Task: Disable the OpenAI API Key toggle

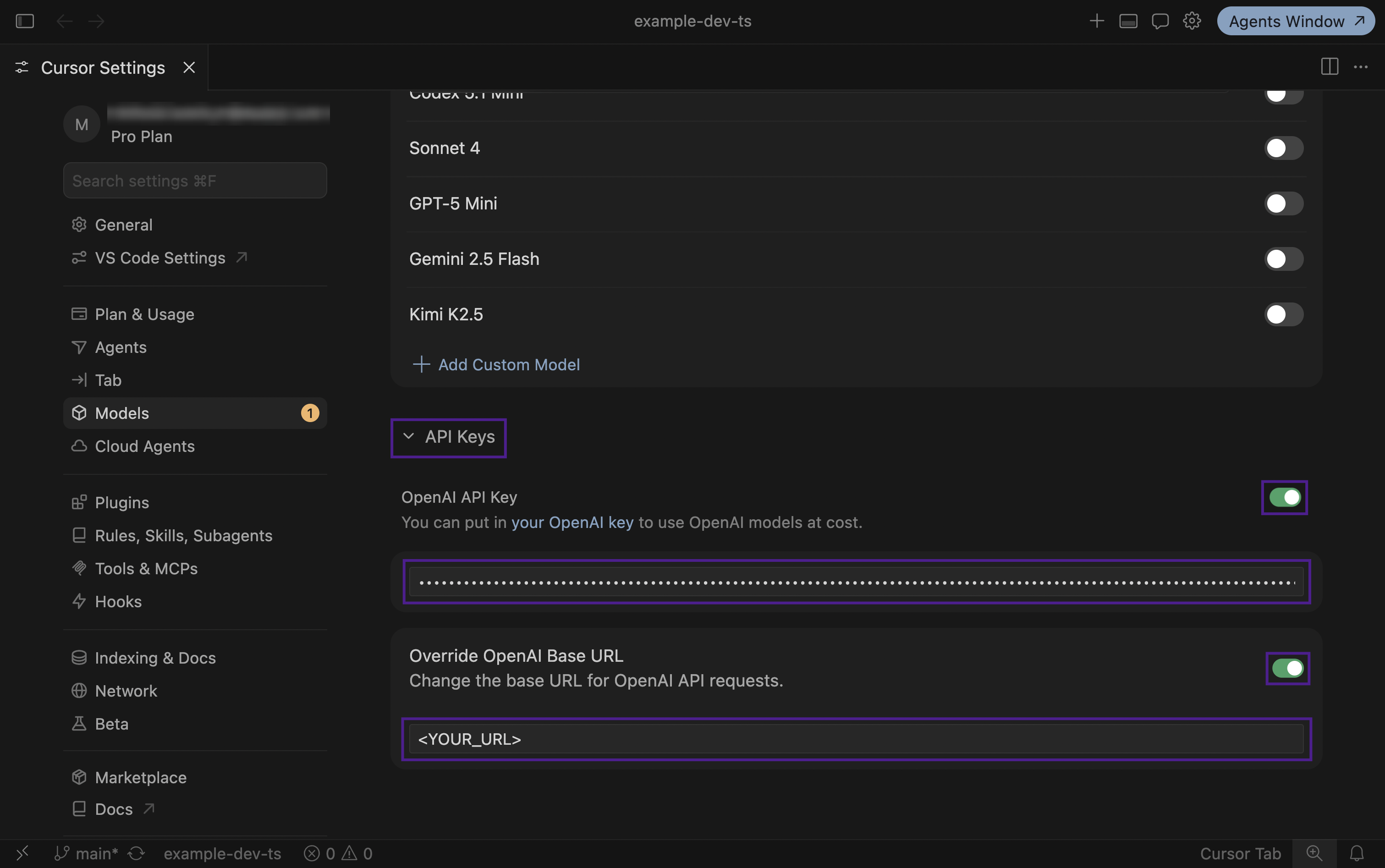Action: pos(1285,497)
